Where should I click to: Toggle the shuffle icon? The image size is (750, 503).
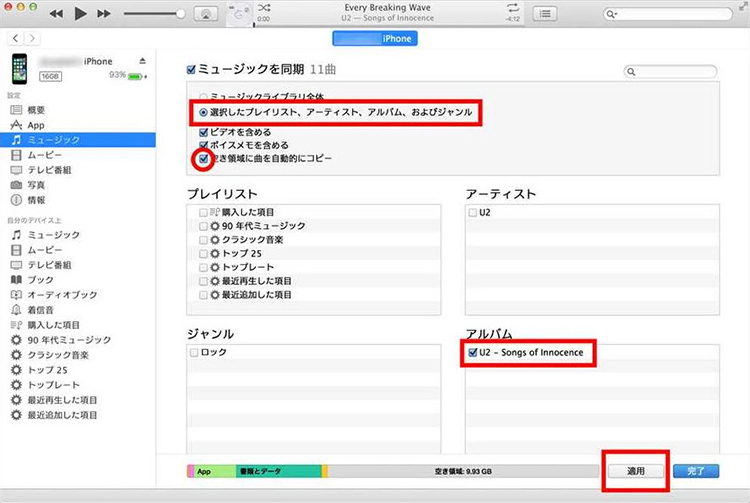point(264,8)
